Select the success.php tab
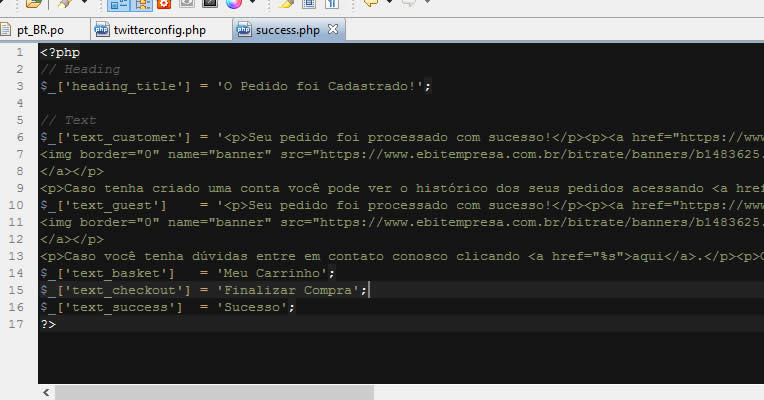Viewport: 764px width, 400px height. point(287,30)
